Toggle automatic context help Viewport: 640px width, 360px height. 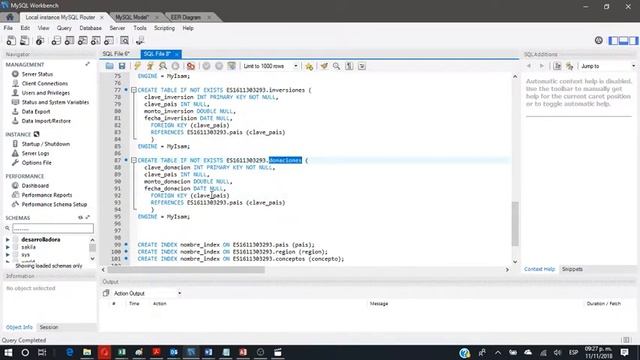(570, 66)
